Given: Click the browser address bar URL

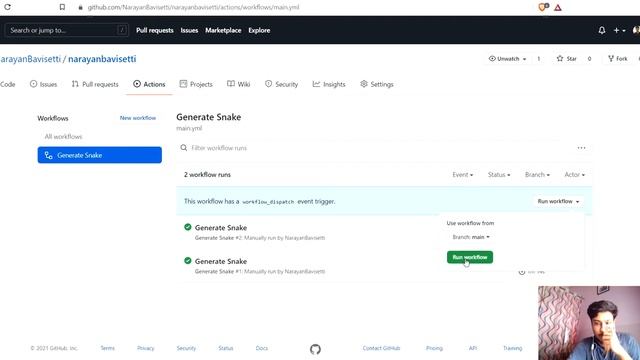Looking at the screenshot, I should (x=193, y=7).
